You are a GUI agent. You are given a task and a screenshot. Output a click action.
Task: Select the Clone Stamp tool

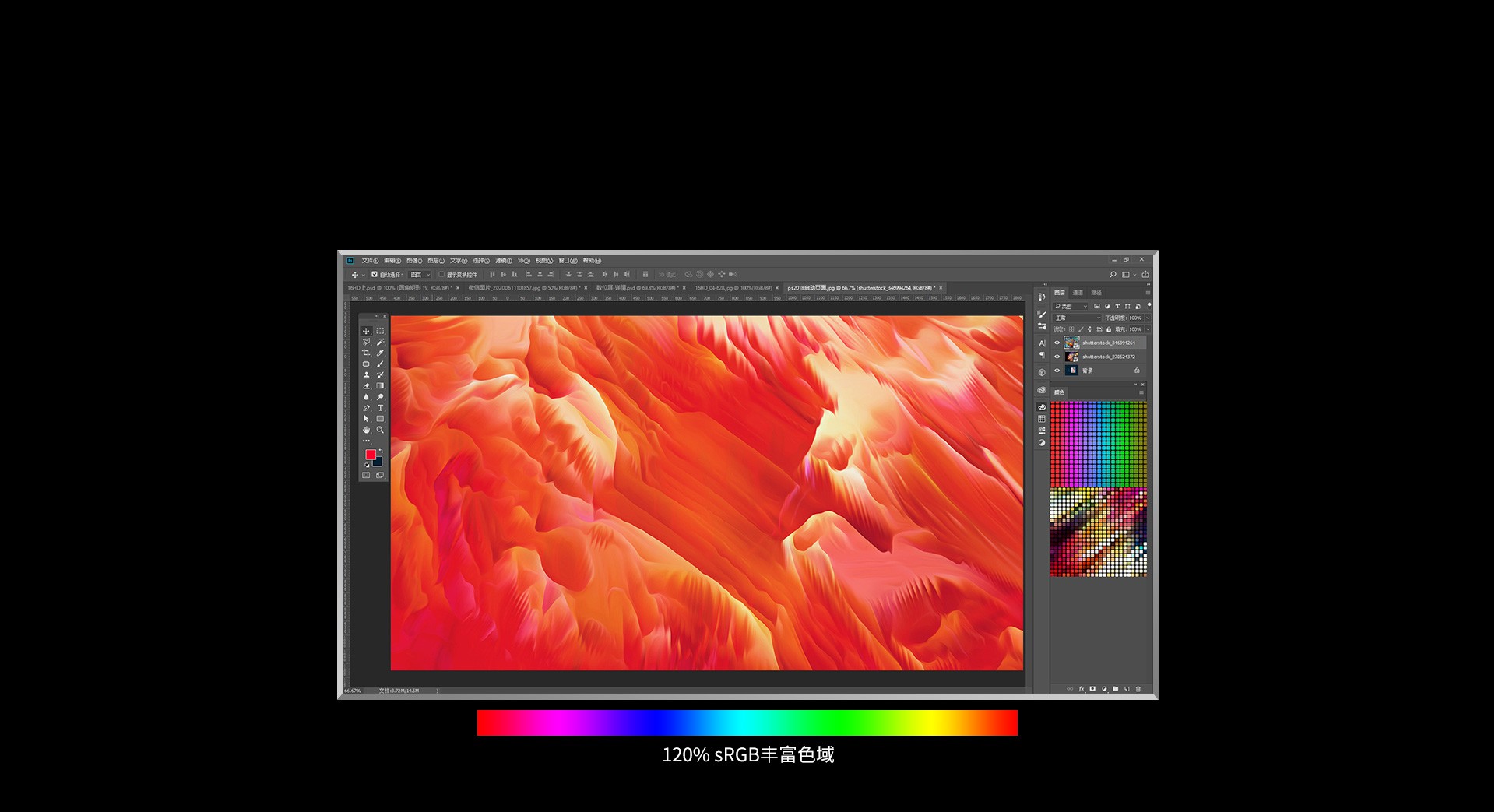pos(366,374)
